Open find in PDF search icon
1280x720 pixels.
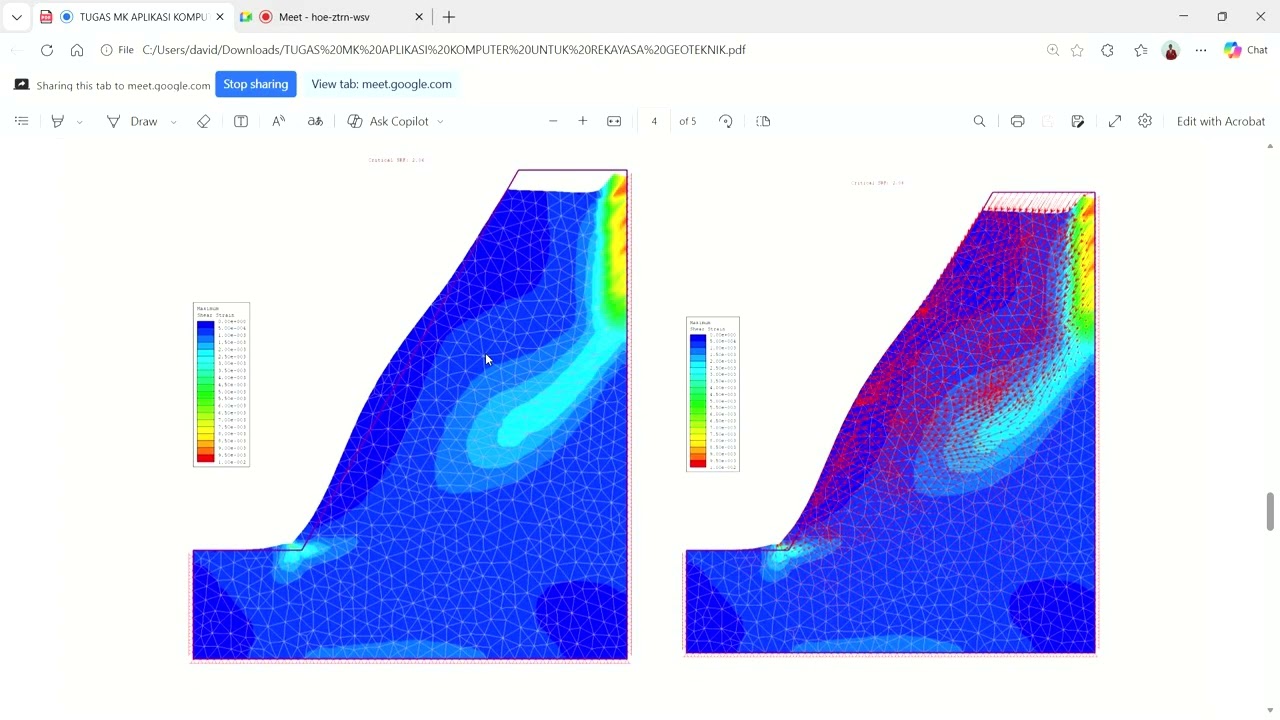979,121
